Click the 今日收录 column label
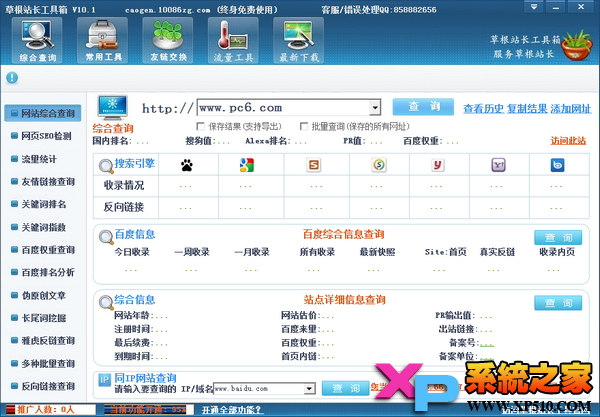Viewport: 600px width, 417px height. tap(132, 252)
